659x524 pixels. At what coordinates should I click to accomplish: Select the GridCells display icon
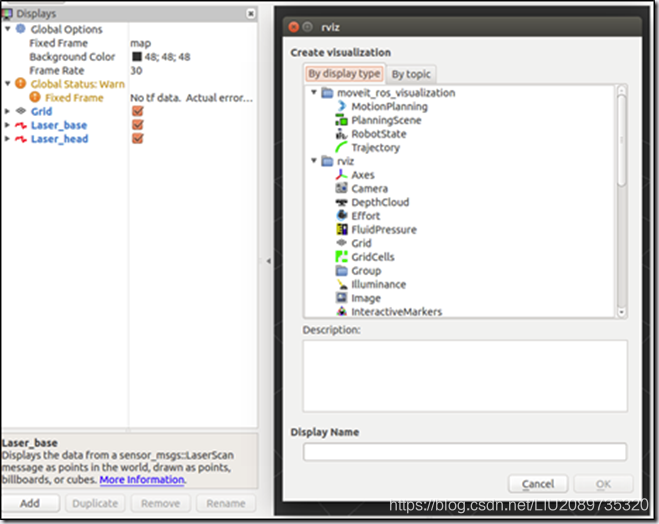coord(341,257)
